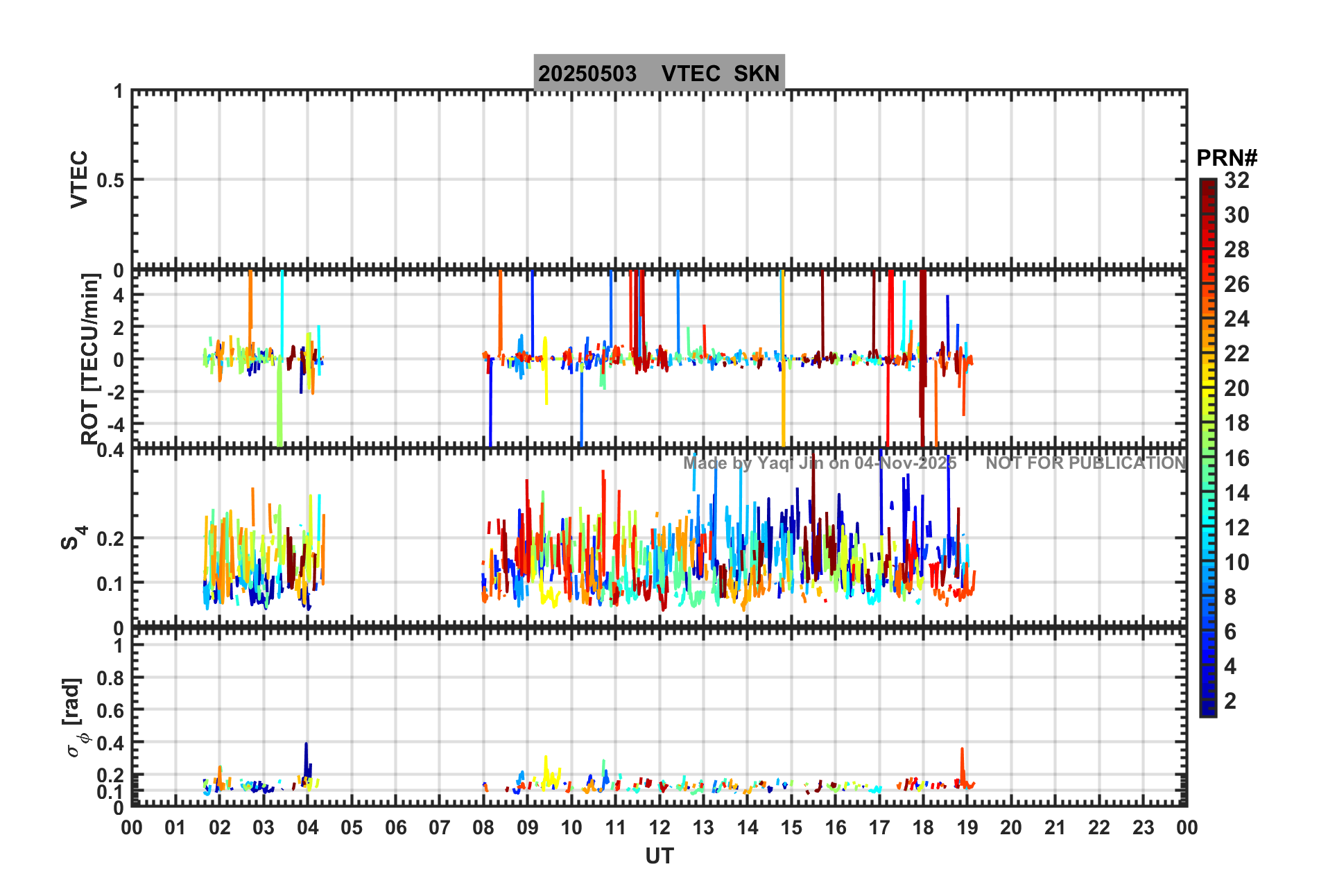Select PRN colorbar label "26"
The height and width of the screenshot is (896, 1319).
[x=1236, y=284]
